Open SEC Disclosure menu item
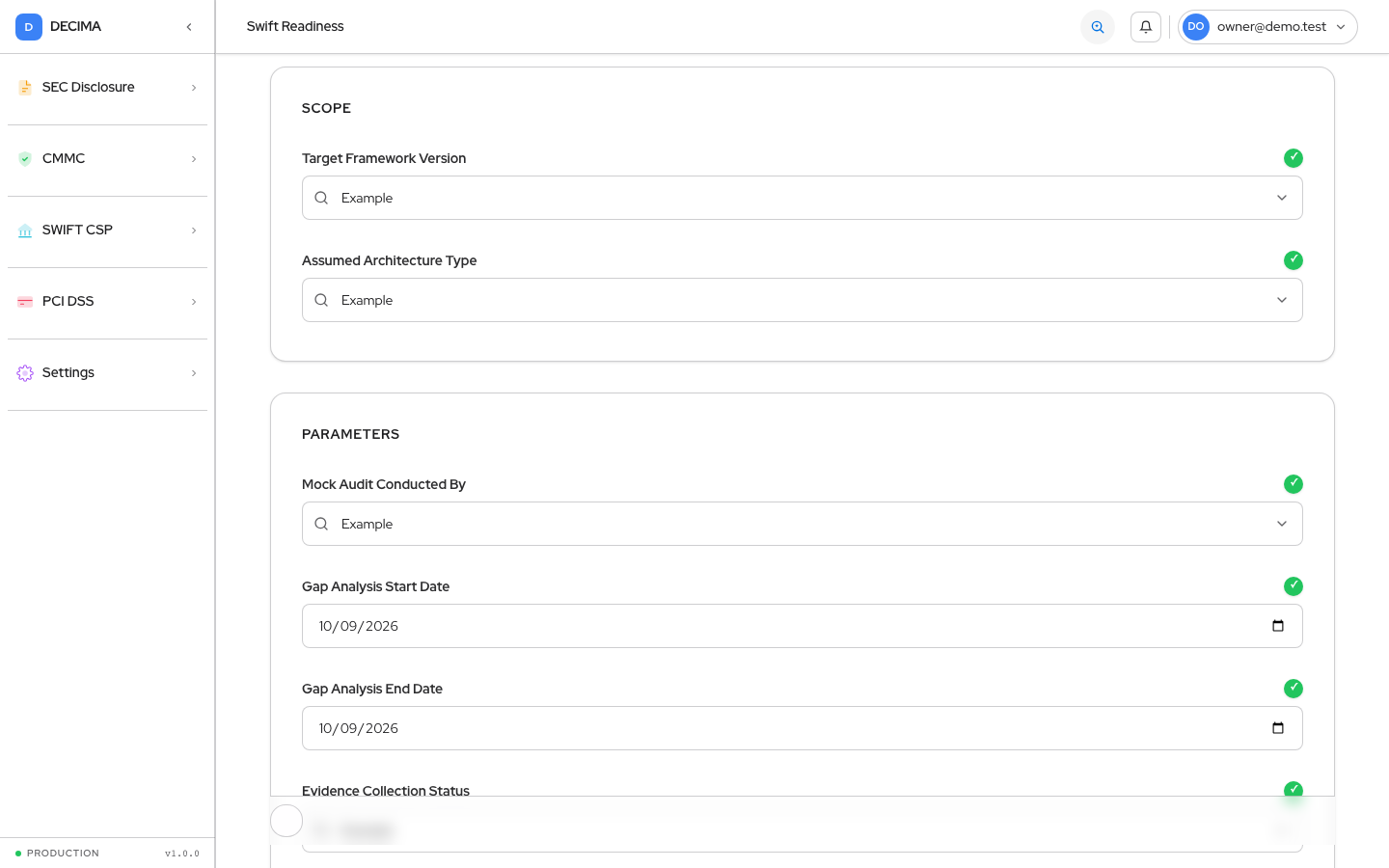 tap(107, 88)
